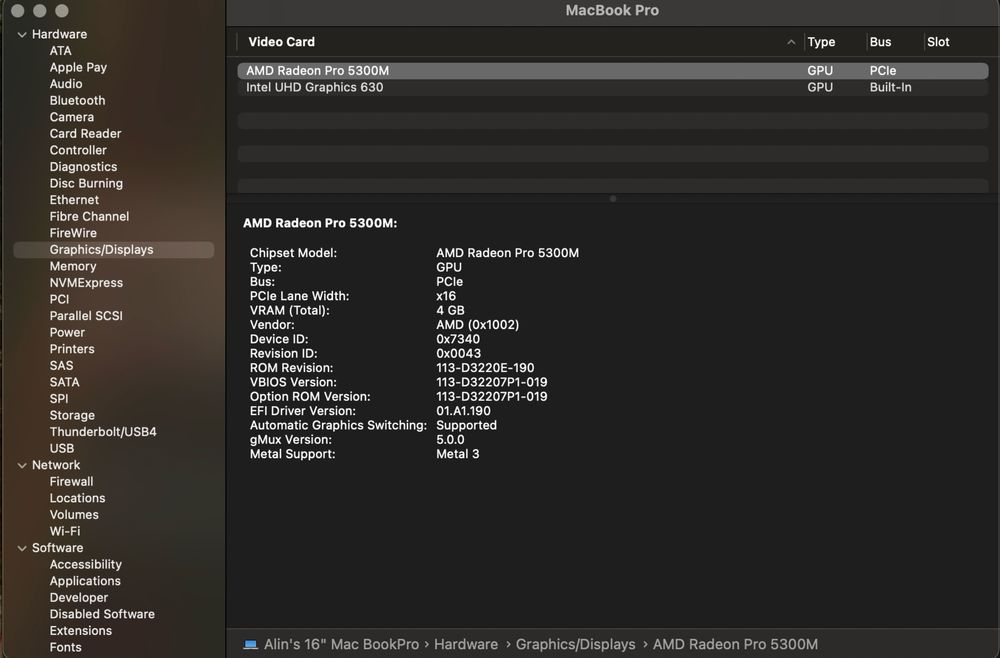Select Developer under Software
The image size is (1000, 658).
point(78,598)
